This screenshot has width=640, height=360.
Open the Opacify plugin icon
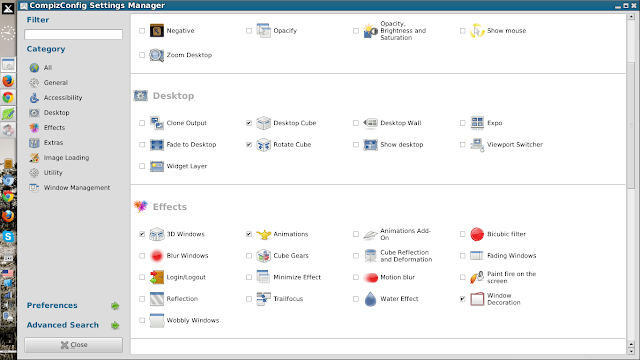point(264,31)
